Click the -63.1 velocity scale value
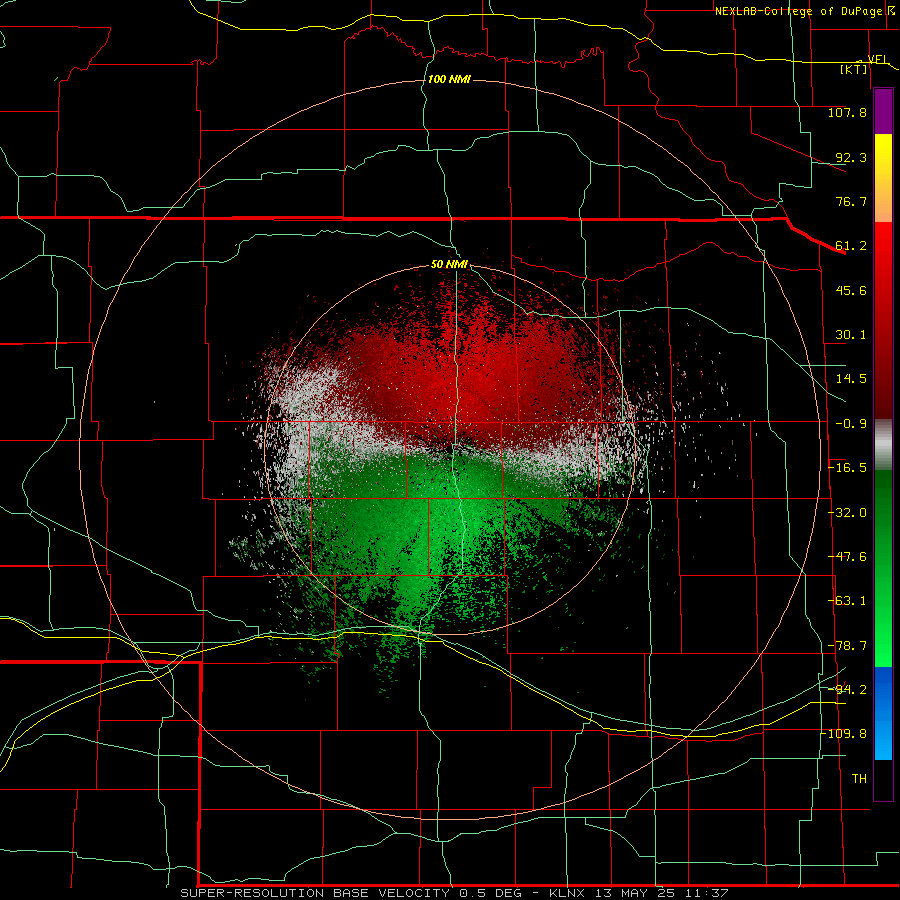The width and height of the screenshot is (900, 900). pos(847,601)
